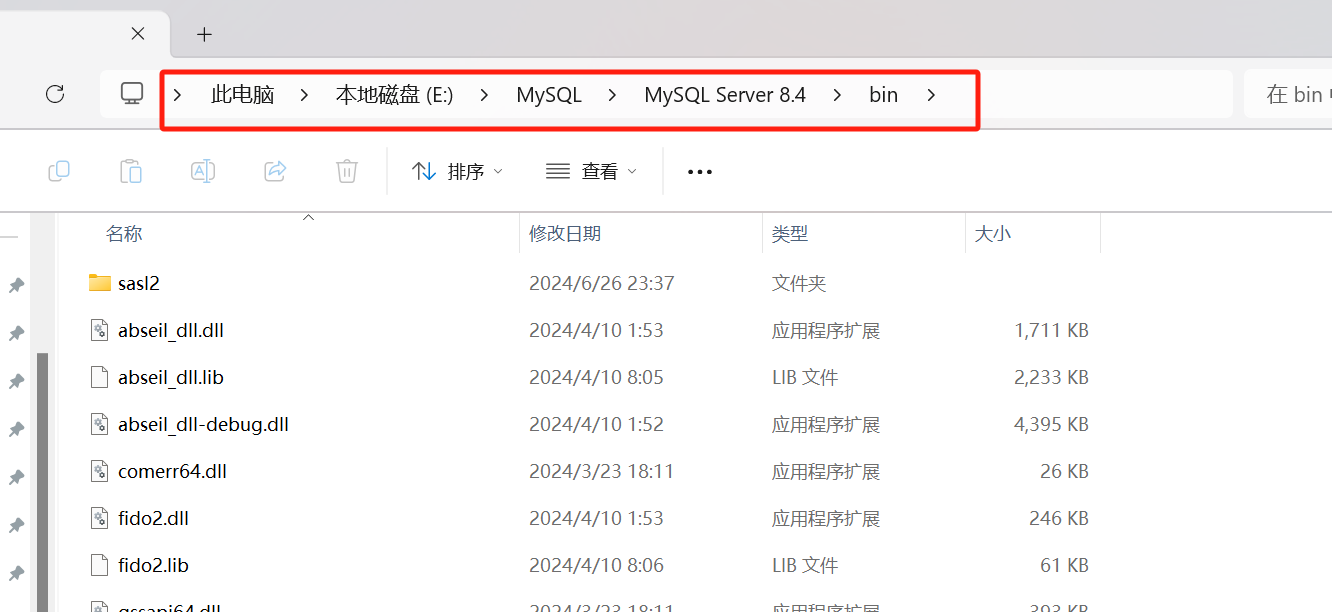Add a new tab with plus button
This screenshot has height=612, width=1332.
pyautogui.click(x=204, y=34)
